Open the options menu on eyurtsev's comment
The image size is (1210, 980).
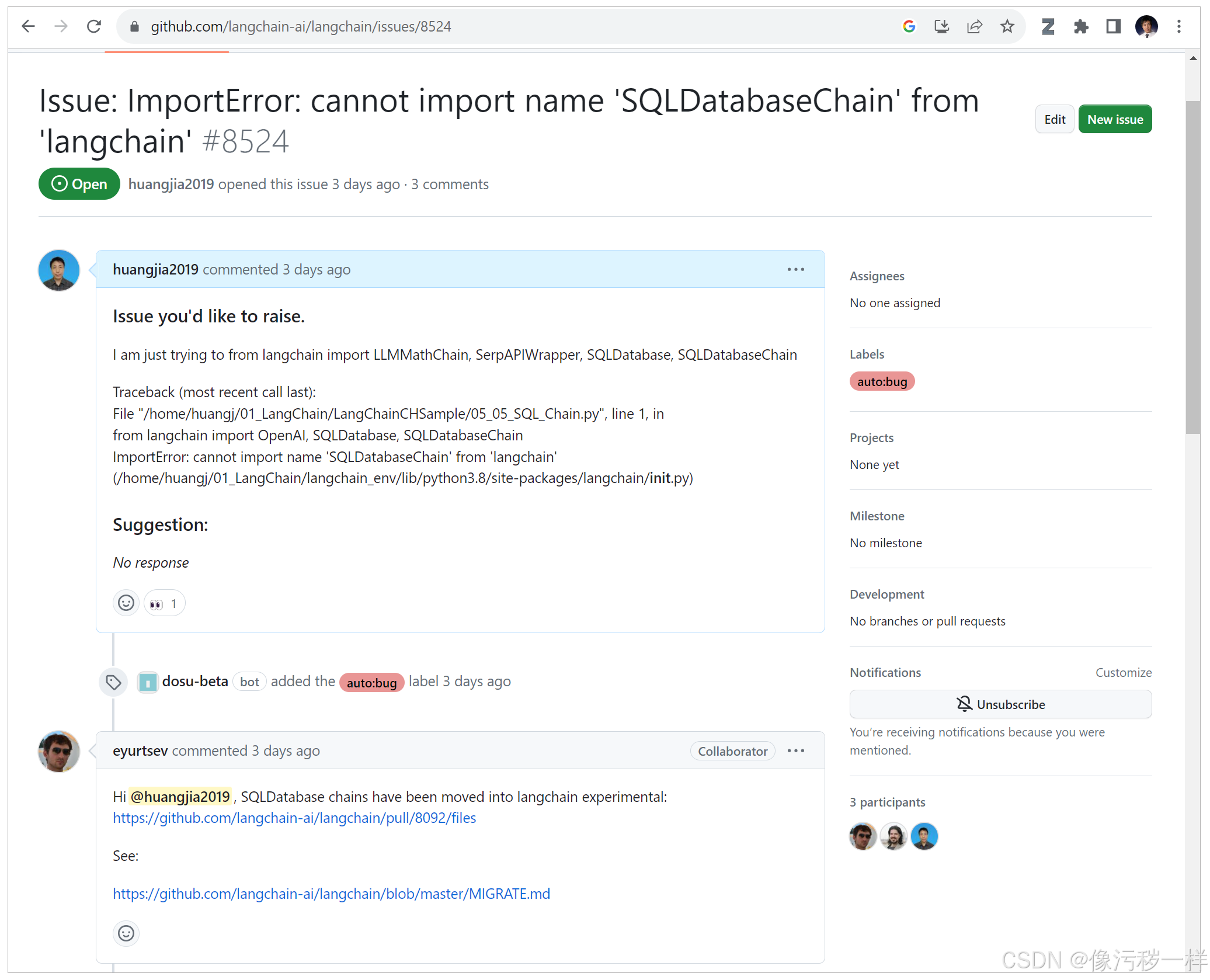pyautogui.click(x=795, y=750)
